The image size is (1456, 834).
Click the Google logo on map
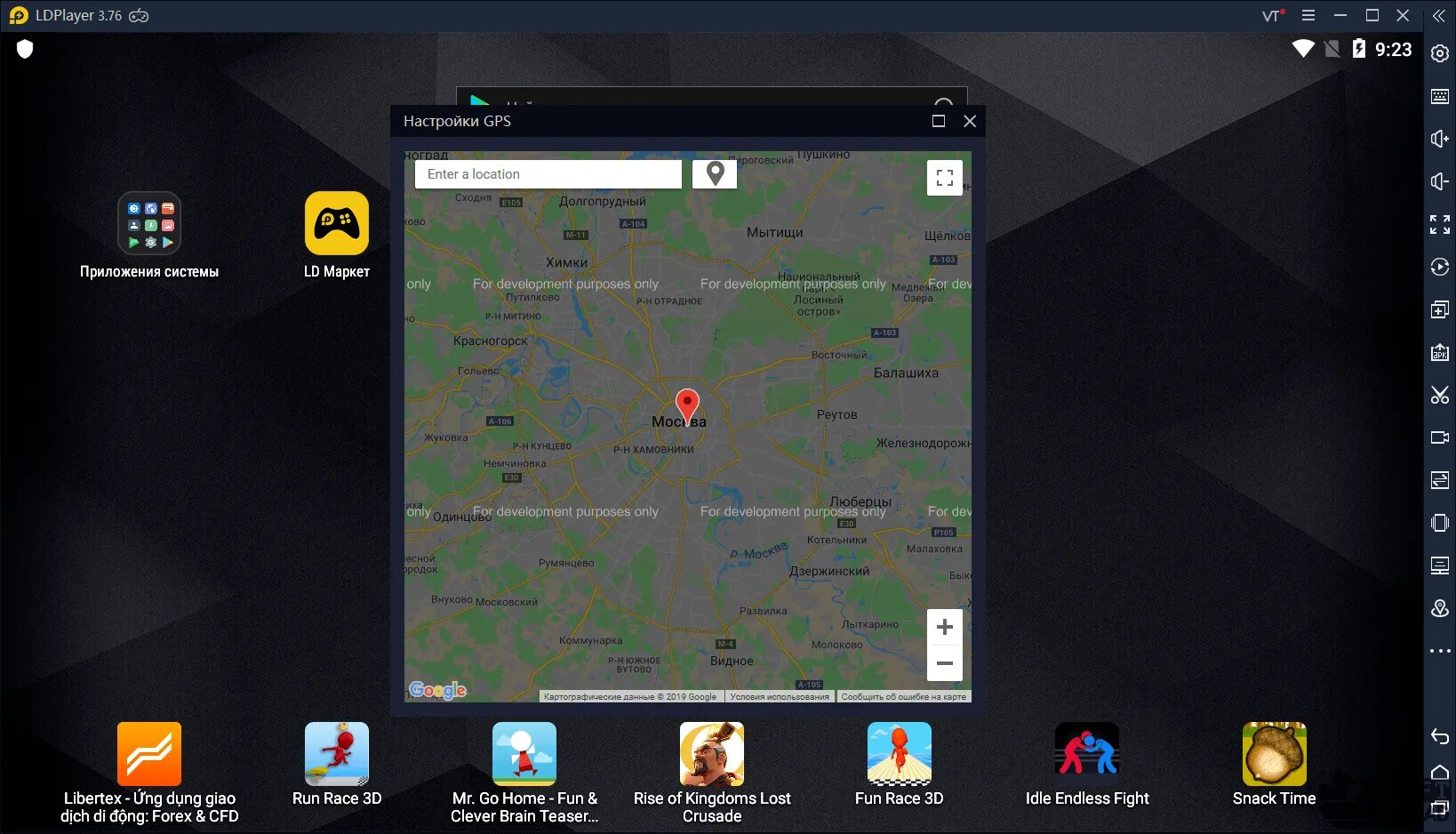(437, 690)
